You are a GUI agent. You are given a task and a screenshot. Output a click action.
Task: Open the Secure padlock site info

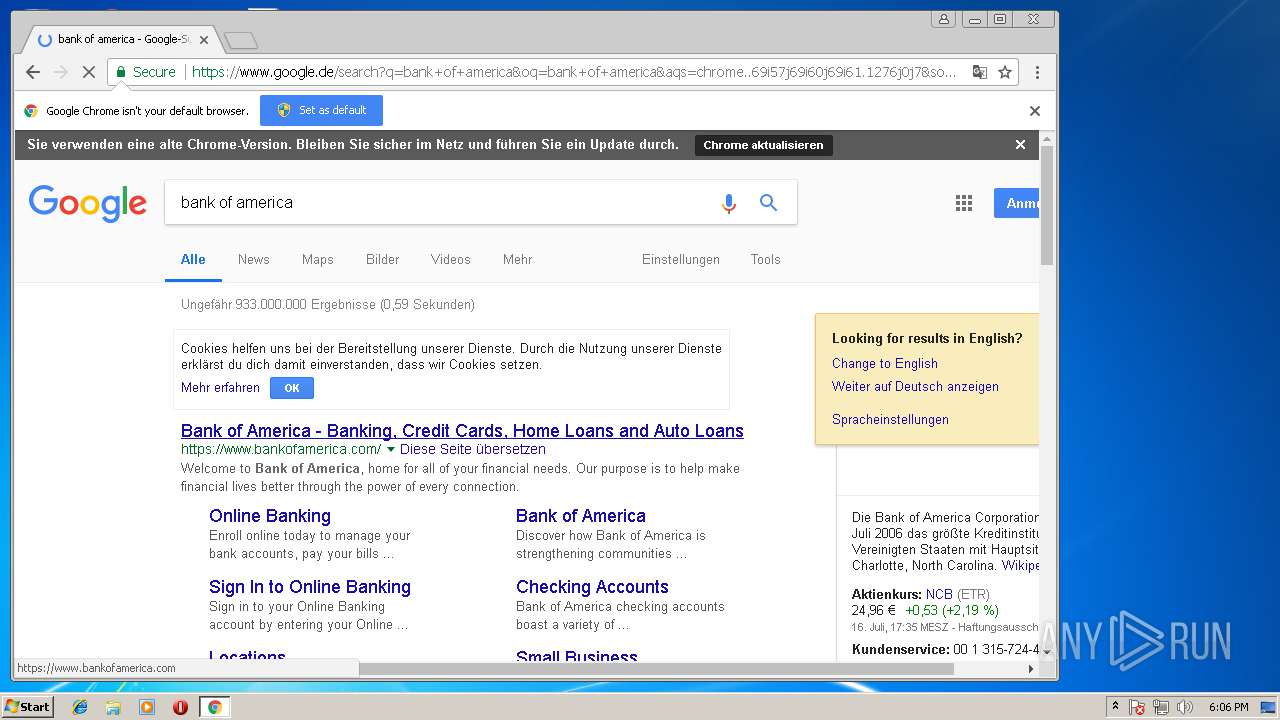pos(146,72)
